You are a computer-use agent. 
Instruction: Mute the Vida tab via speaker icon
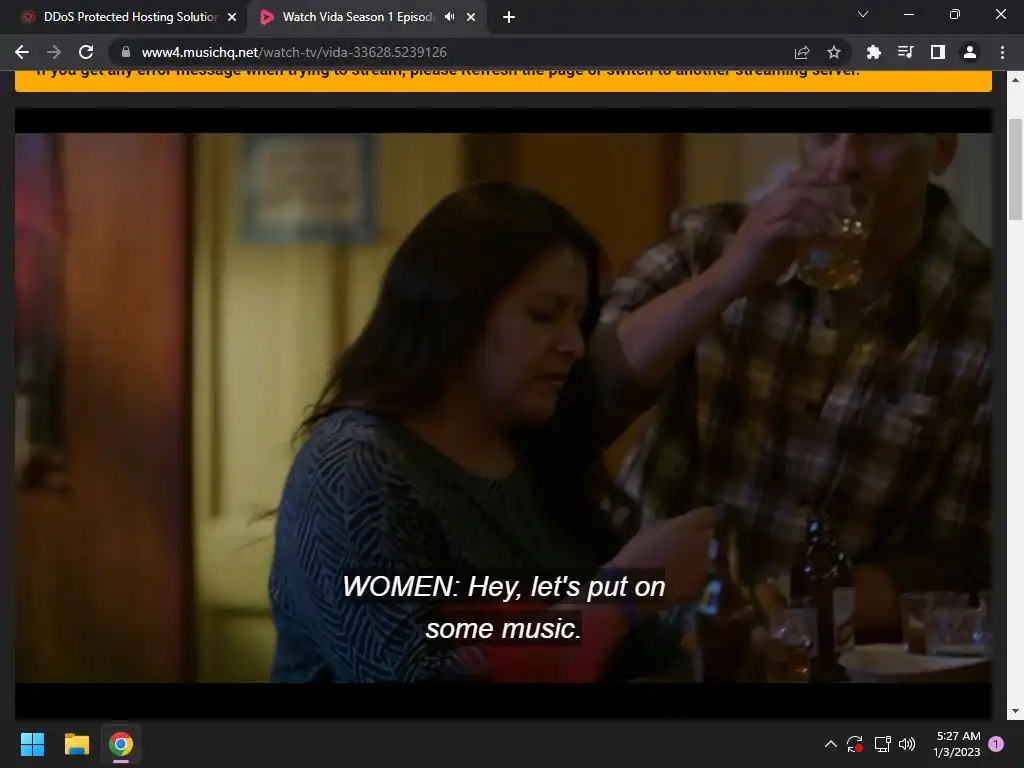[449, 17]
